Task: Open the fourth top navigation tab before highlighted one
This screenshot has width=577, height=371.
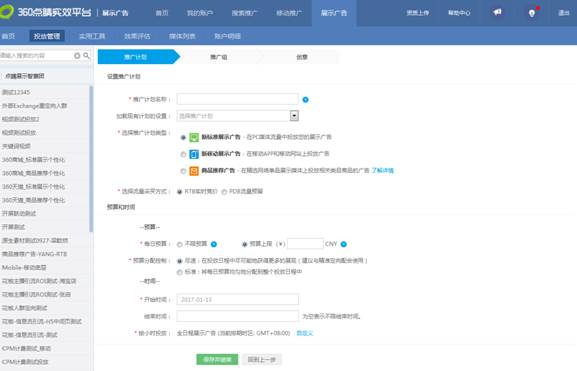Action: (289, 13)
